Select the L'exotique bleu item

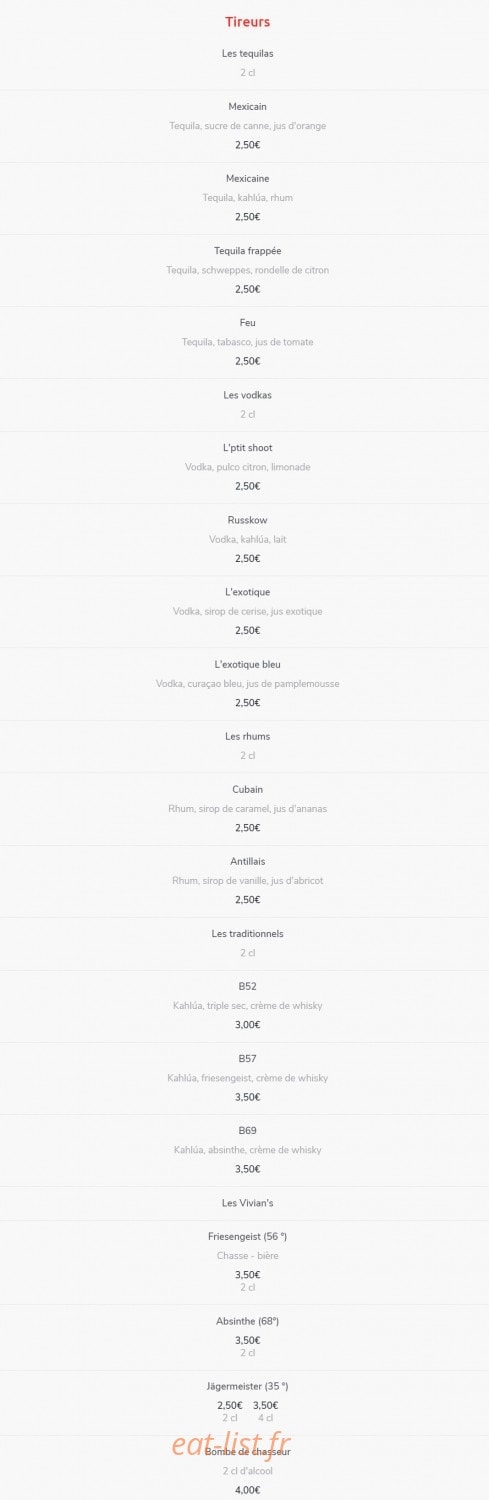tap(247, 664)
